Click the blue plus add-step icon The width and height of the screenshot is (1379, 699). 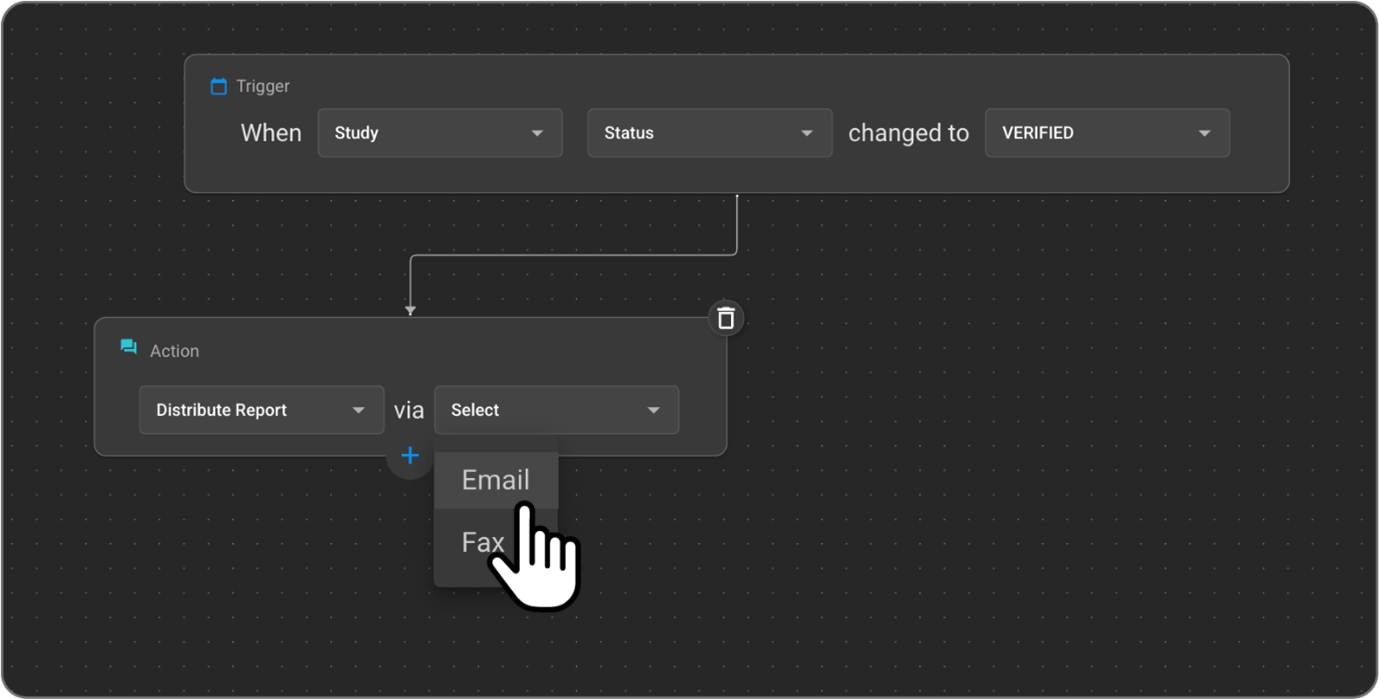410,456
